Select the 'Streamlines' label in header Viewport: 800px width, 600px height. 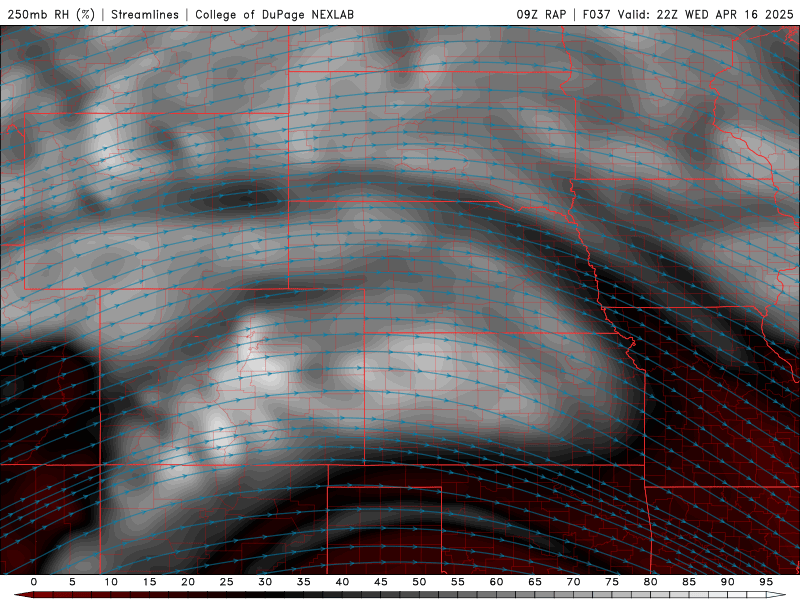click(145, 14)
